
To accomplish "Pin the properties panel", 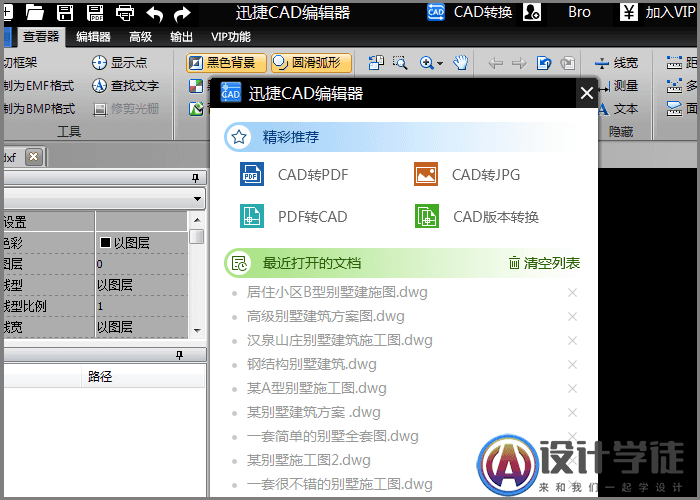I will pos(195,178).
